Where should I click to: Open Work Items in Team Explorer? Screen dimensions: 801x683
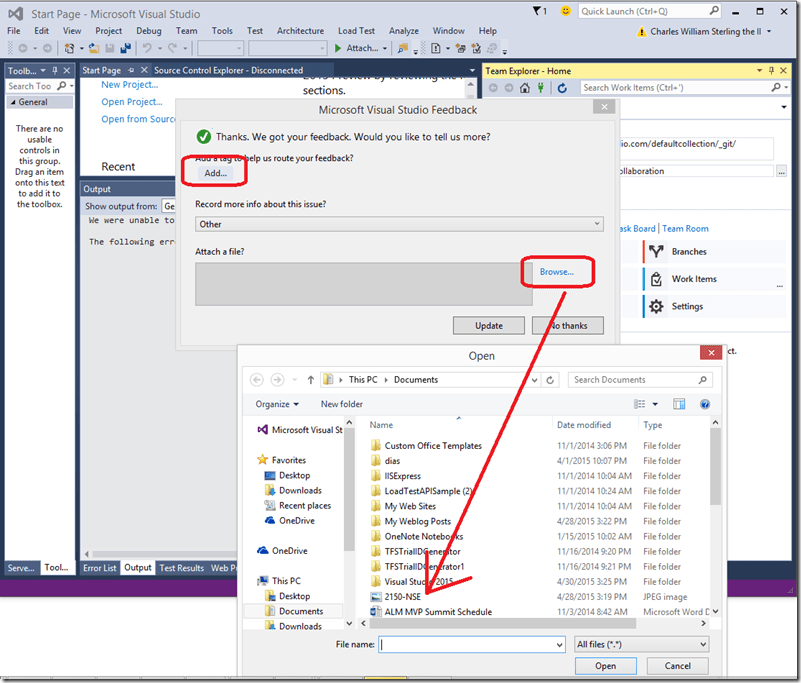(697, 279)
